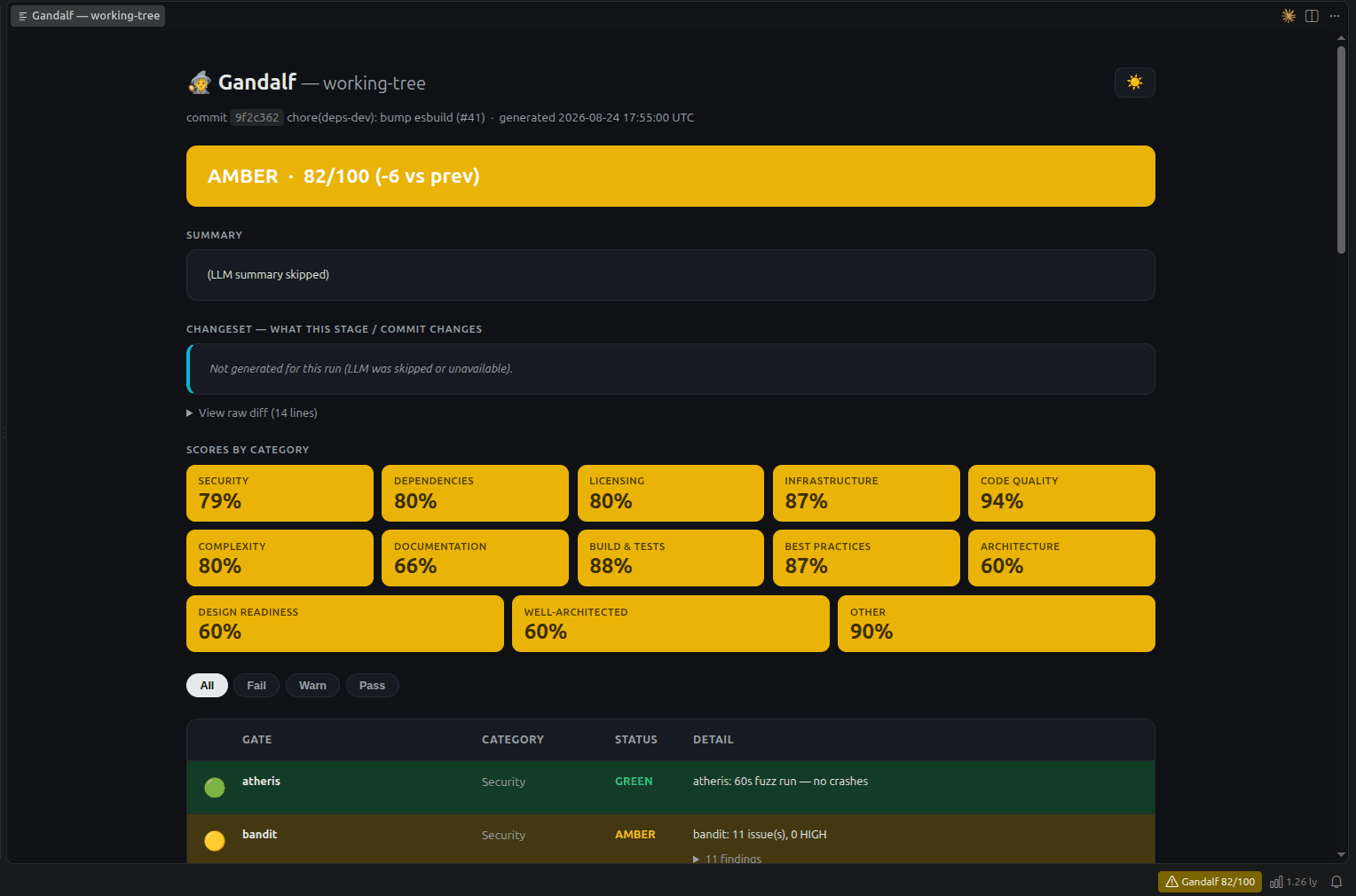Open the Complexity 80% score card
1356x896 pixels.
[280, 558]
